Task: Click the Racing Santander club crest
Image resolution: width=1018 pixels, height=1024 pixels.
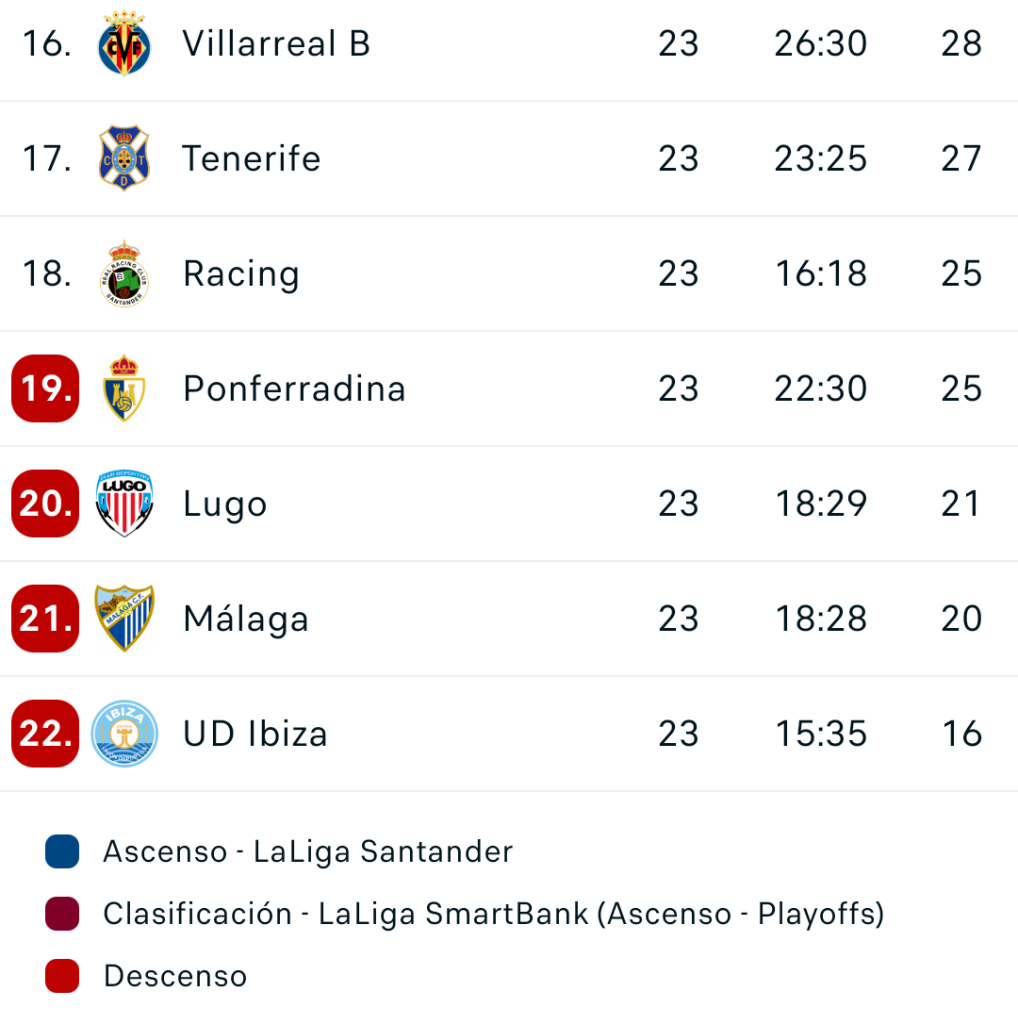Action: [124, 274]
